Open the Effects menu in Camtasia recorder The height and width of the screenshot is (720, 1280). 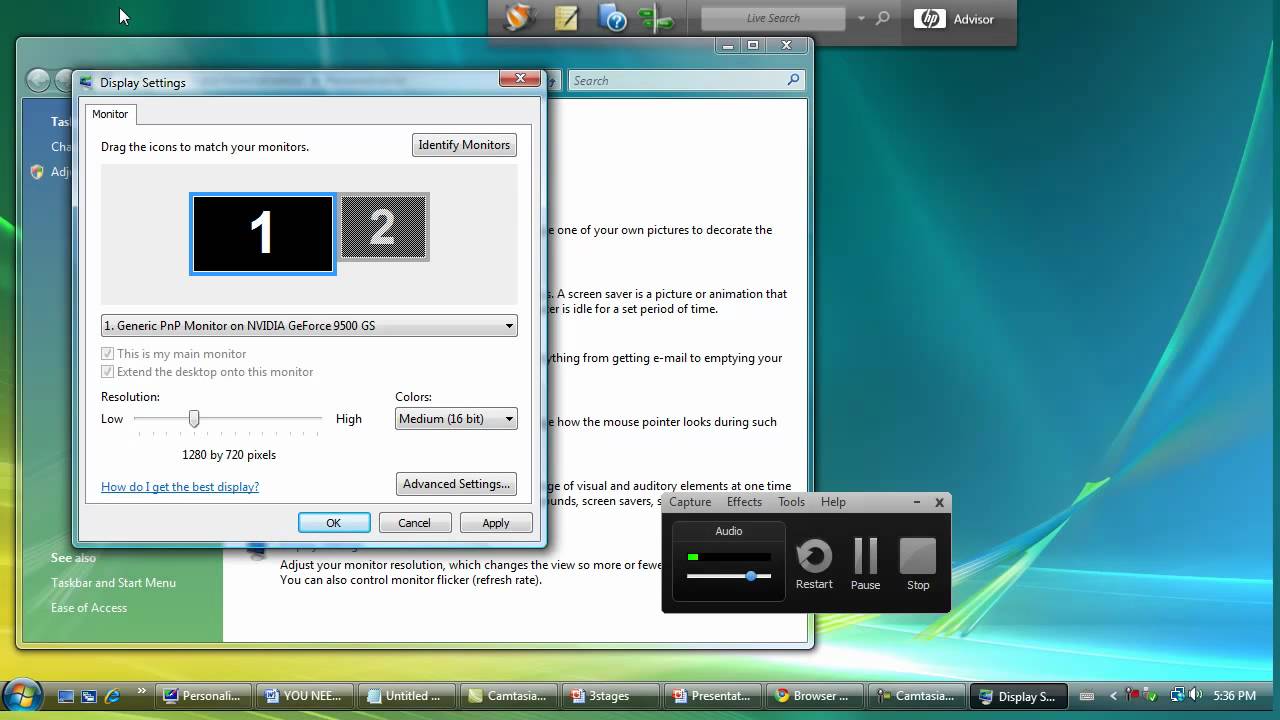pyautogui.click(x=744, y=502)
